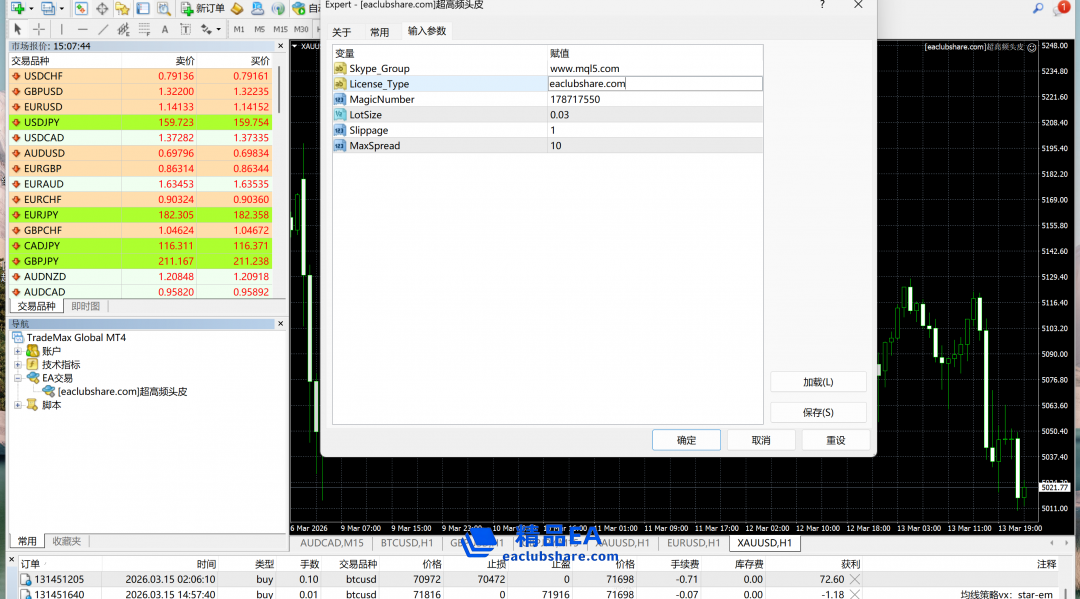
Task: Confirm settings with 确定 button
Action: click(686, 440)
